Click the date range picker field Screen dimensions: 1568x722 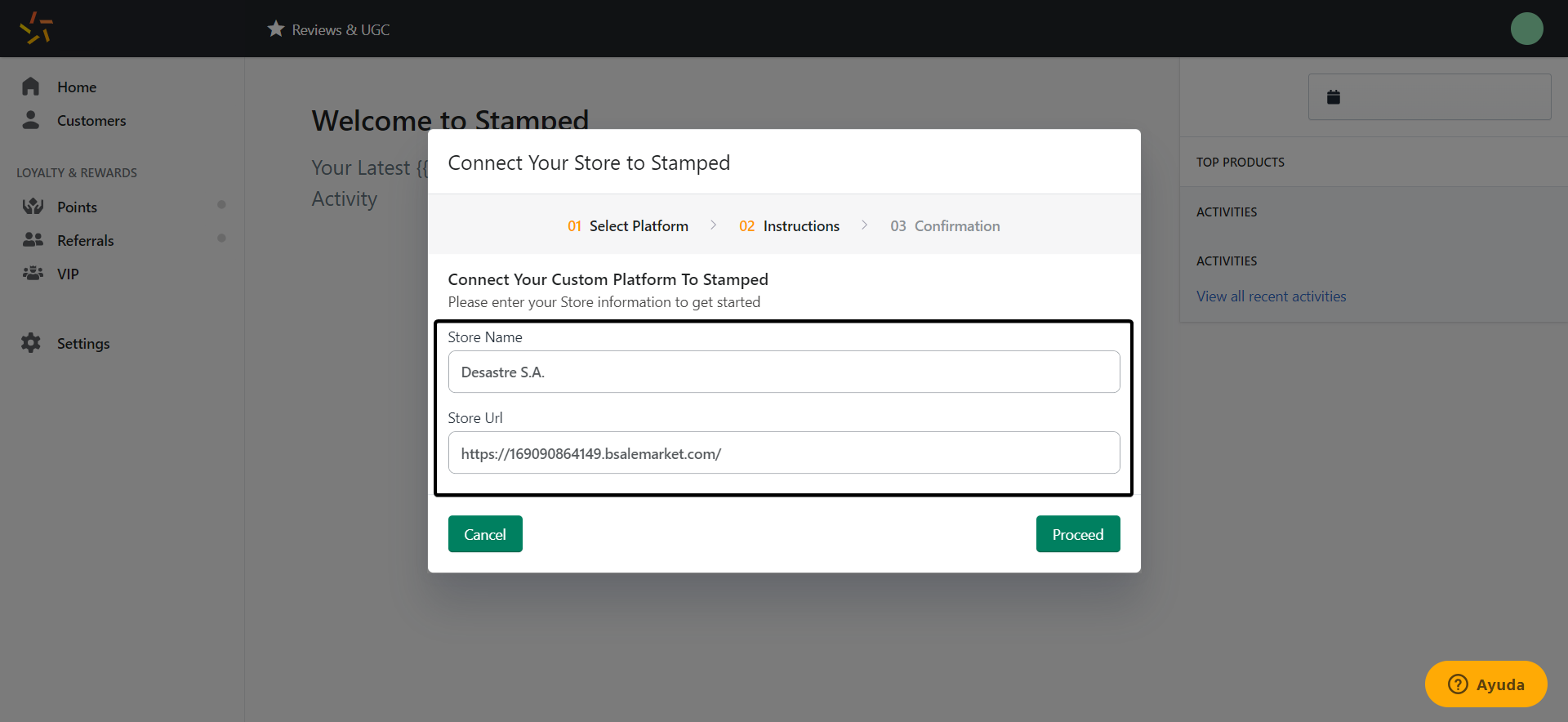(x=1429, y=97)
